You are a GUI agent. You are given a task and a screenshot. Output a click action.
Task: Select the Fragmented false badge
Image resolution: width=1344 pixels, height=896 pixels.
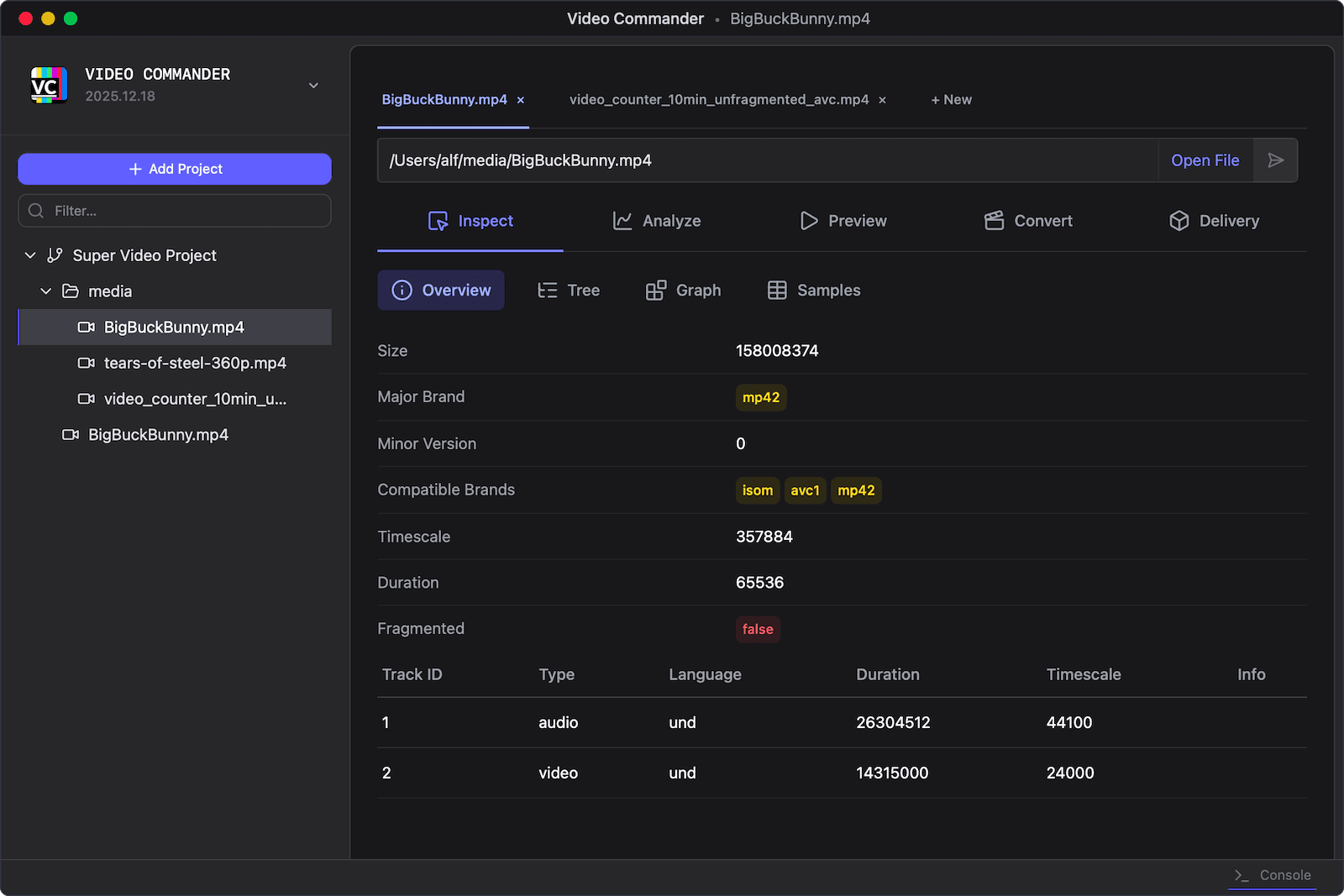(x=758, y=629)
